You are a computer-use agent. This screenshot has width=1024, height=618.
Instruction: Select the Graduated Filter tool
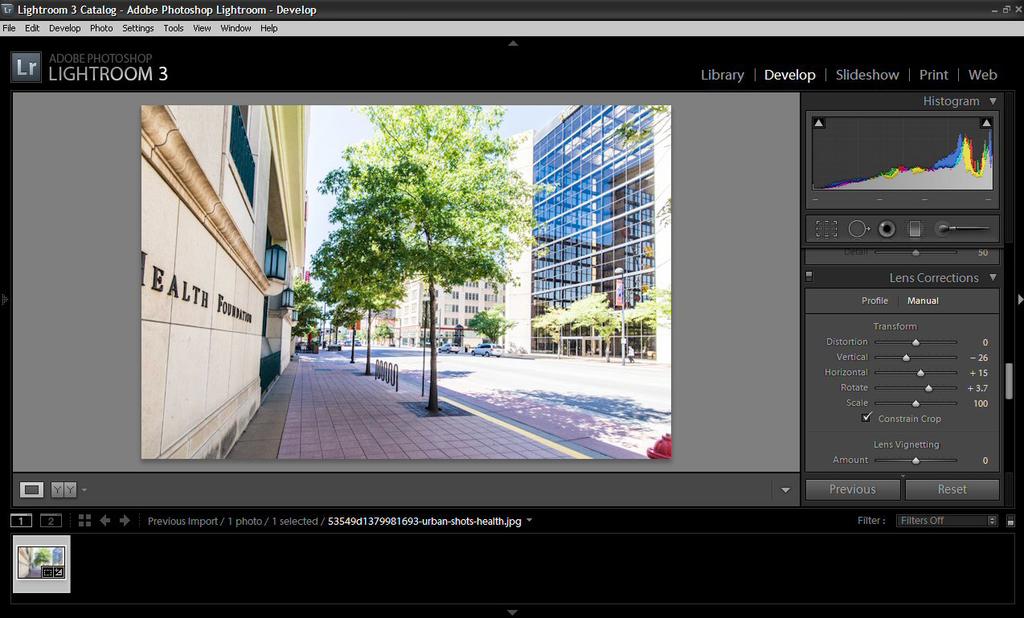coord(914,229)
